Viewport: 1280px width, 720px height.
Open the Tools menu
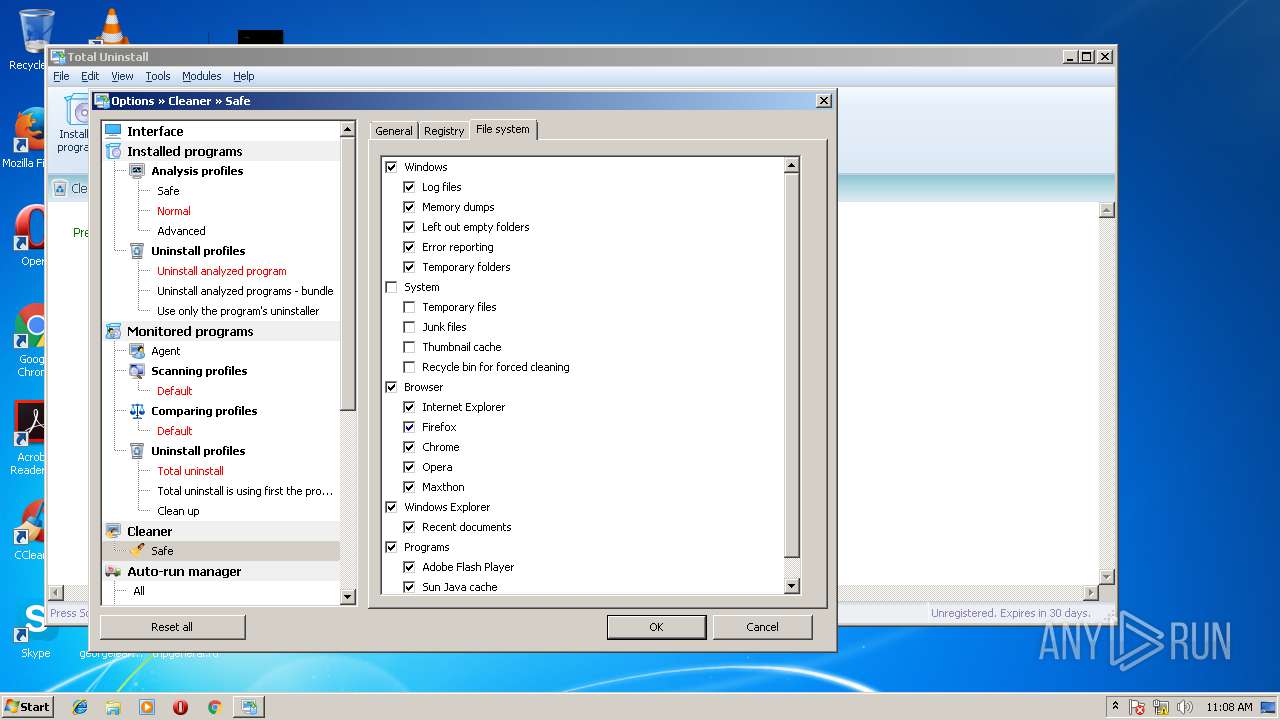point(158,76)
